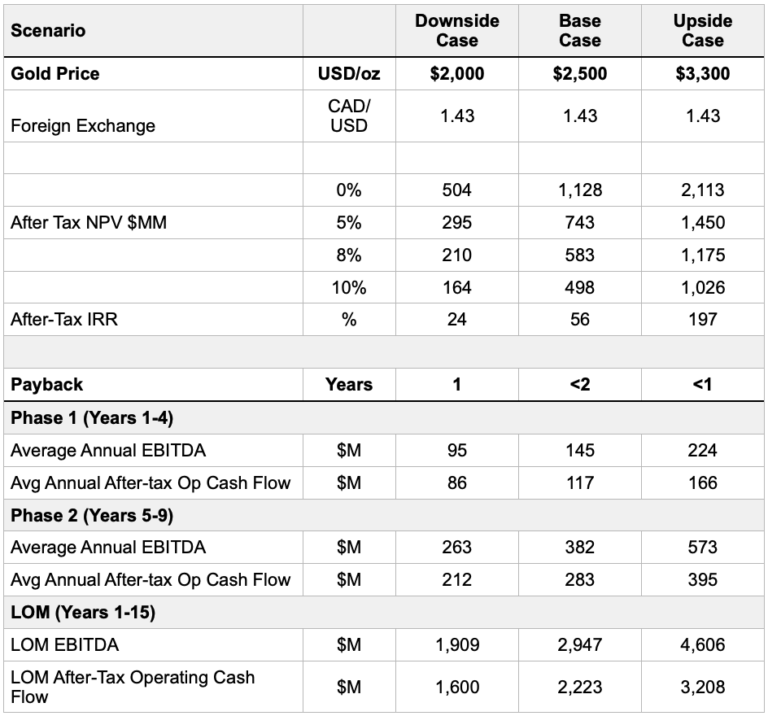The width and height of the screenshot is (768, 716).
Task: Select the $2,500 gold price cell
Action: tap(580, 74)
